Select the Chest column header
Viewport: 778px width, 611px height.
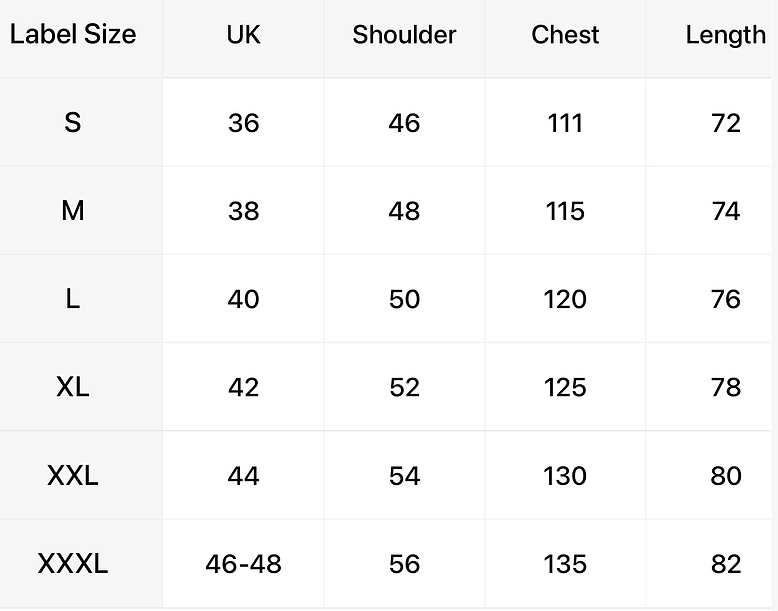[565, 35]
